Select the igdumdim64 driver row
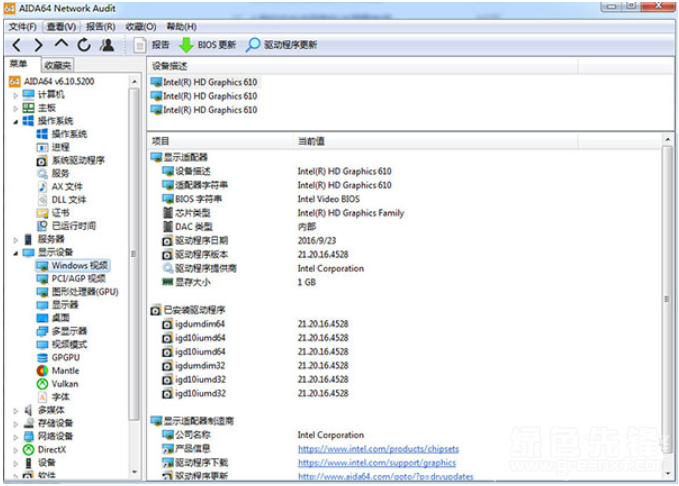679x486 pixels. [x=404, y=324]
